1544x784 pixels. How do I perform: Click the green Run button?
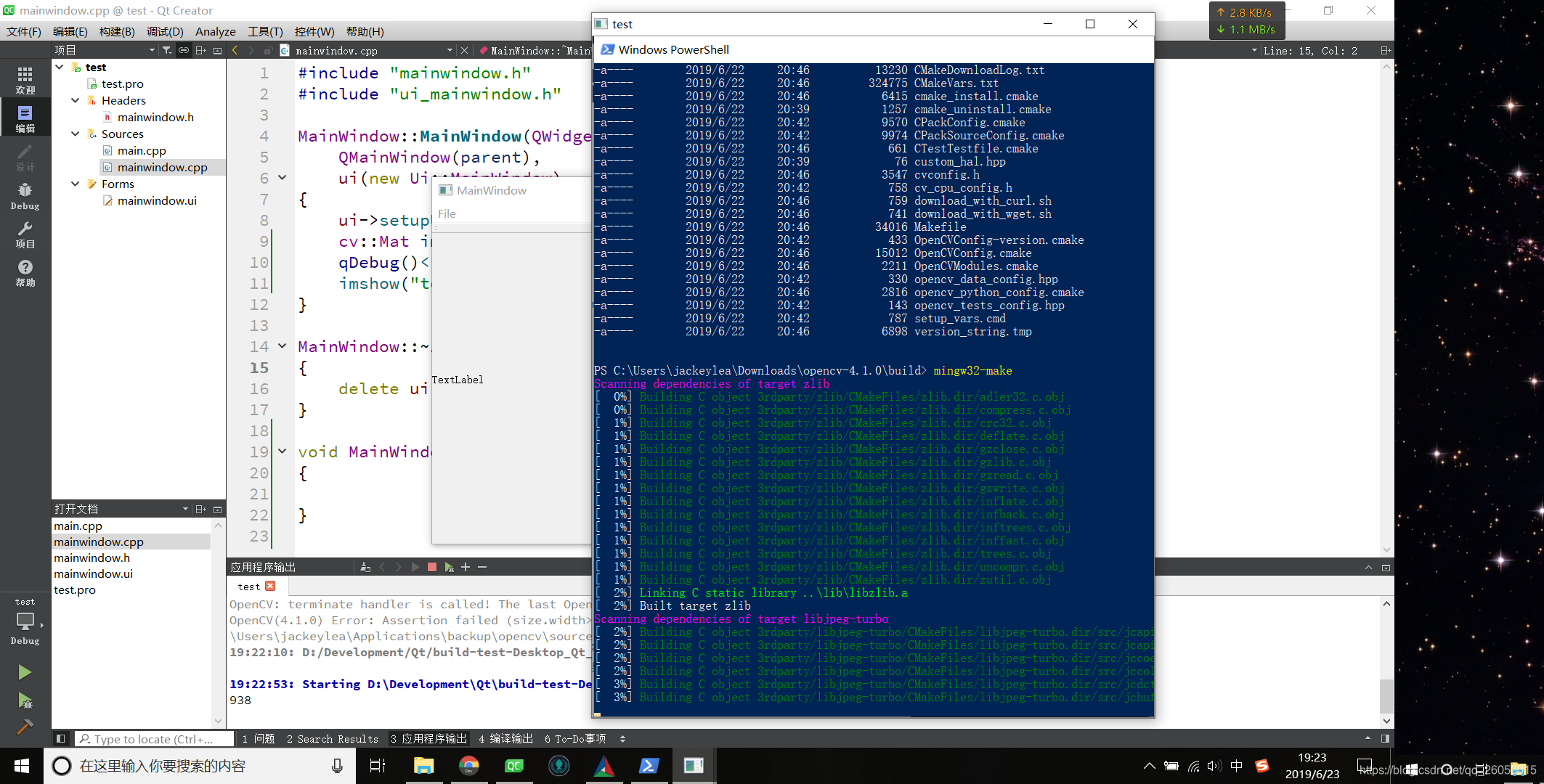point(25,672)
